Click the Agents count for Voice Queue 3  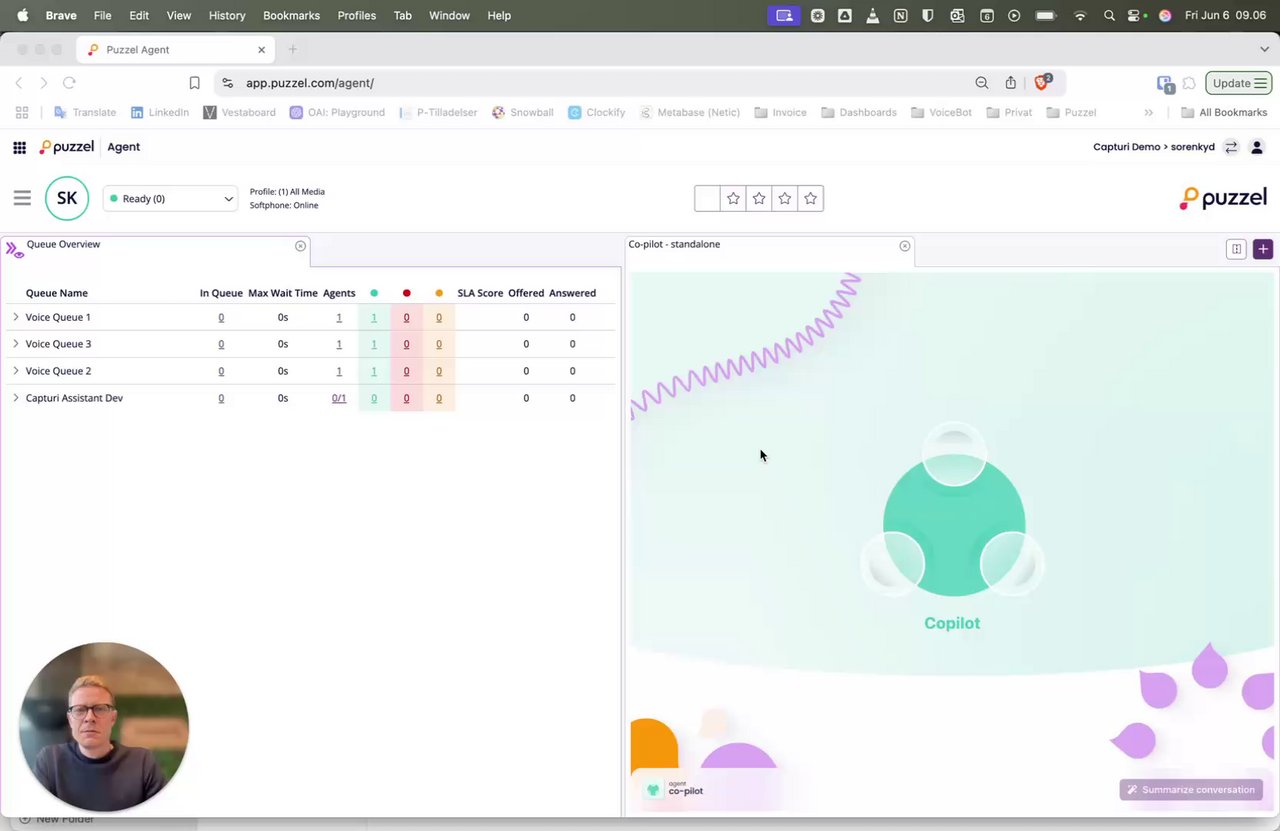coord(339,344)
